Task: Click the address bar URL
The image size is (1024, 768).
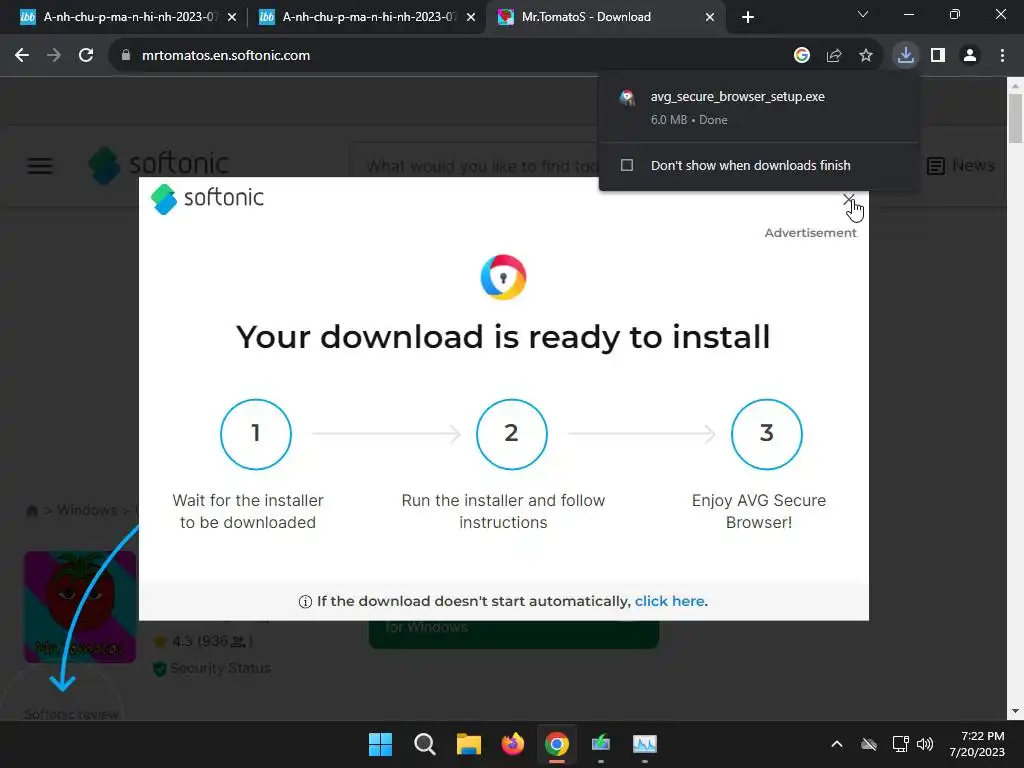Action: (226, 56)
